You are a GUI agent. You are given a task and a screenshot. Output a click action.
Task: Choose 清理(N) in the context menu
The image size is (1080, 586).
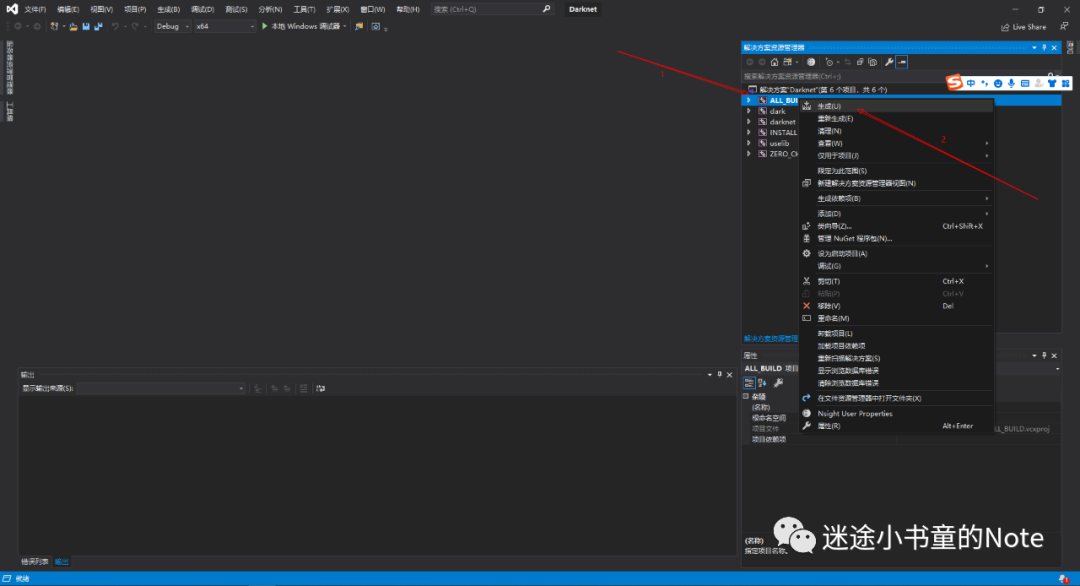click(896, 131)
